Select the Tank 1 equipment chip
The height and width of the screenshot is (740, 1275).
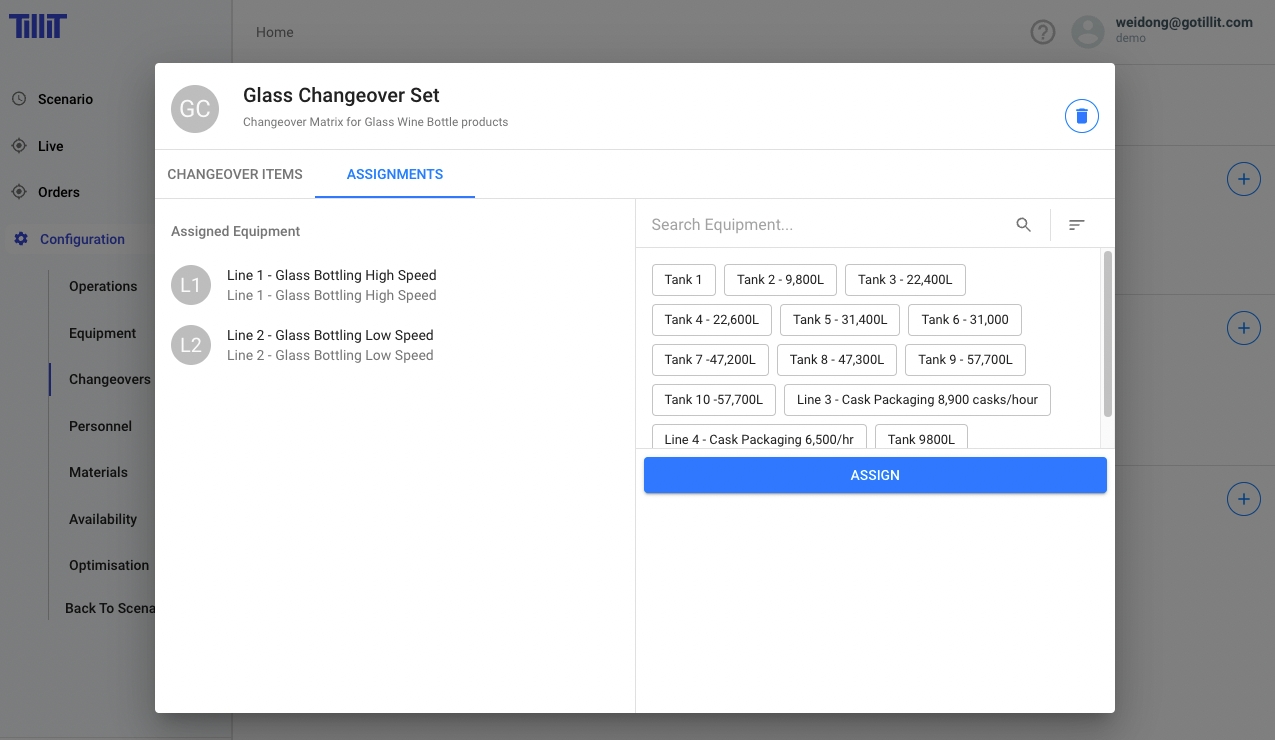click(683, 280)
